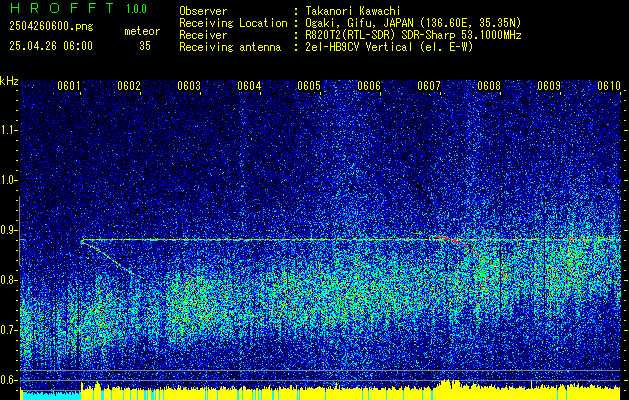Click the 0605 time marker
This screenshot has height=400, width=629.
309,86
